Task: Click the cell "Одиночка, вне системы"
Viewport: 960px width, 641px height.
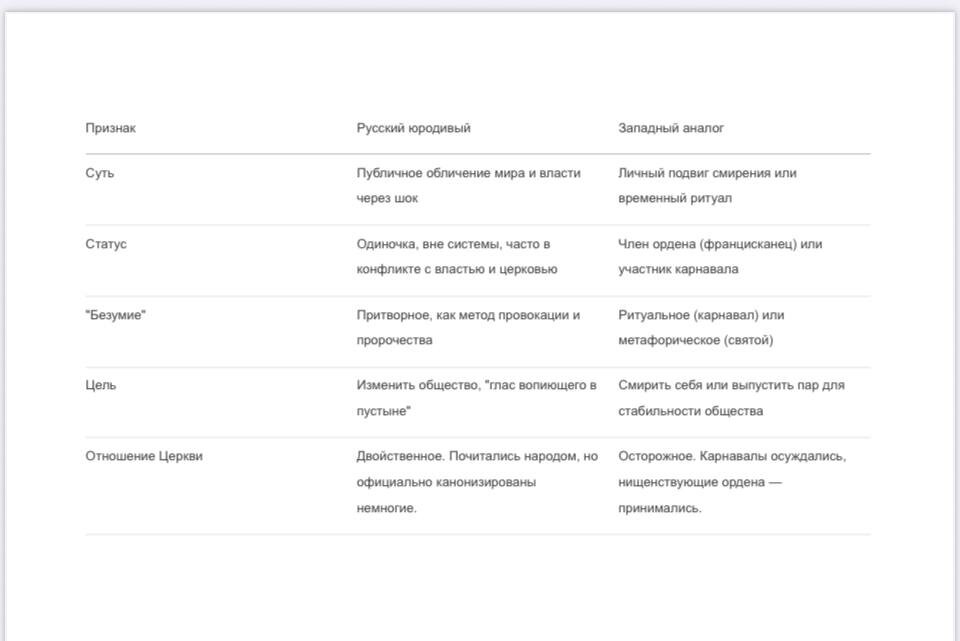Action: pos(457,257)
